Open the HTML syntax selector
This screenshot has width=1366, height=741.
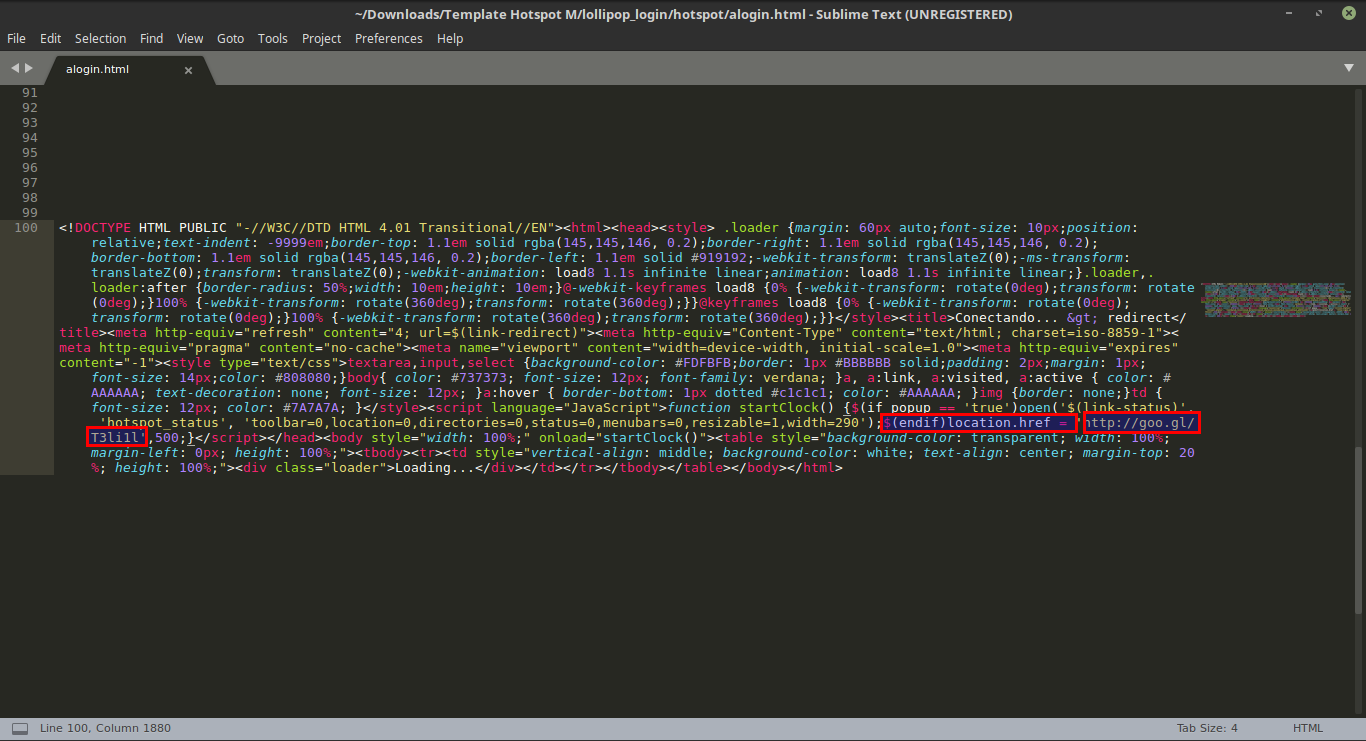1307,728
